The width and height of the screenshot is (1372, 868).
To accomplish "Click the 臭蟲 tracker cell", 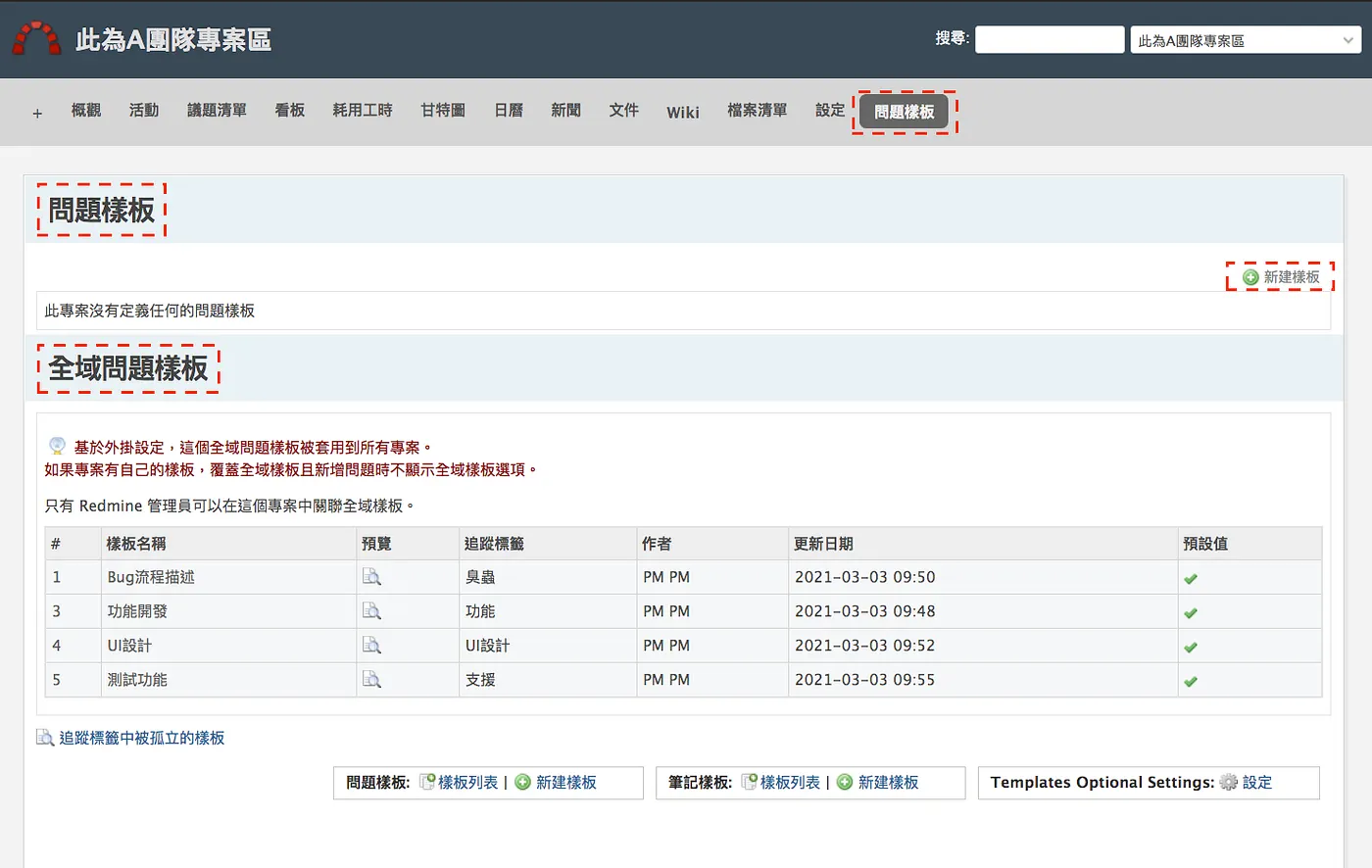I will (x=548, y=577).
